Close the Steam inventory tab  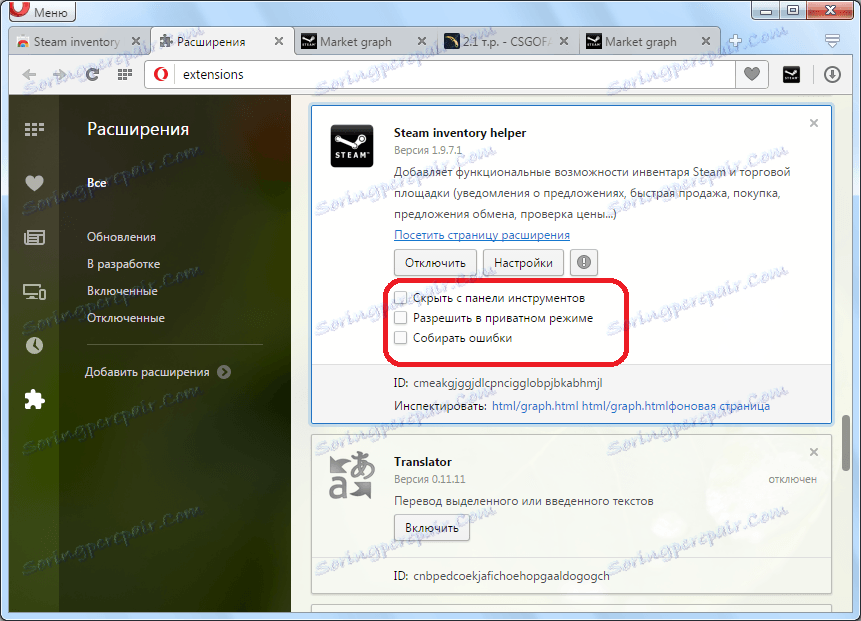pos(136,42)
